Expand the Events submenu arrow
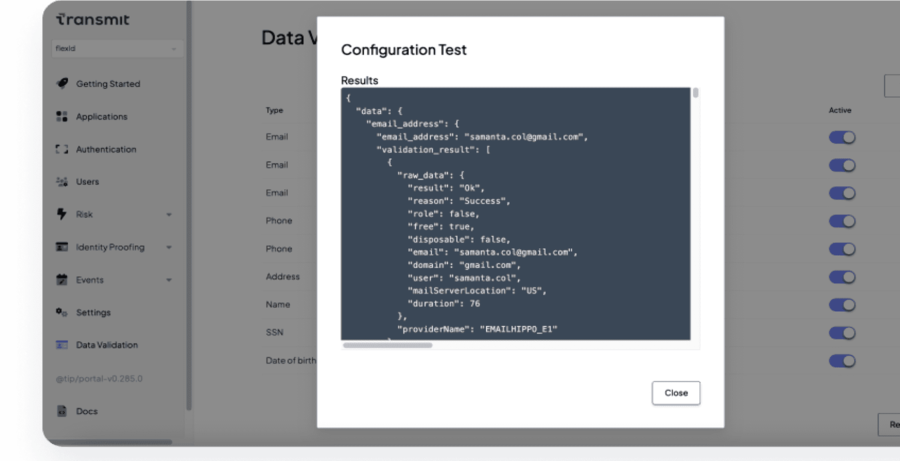The height and width of the screenshot is (461, 900). pos(169,280)
